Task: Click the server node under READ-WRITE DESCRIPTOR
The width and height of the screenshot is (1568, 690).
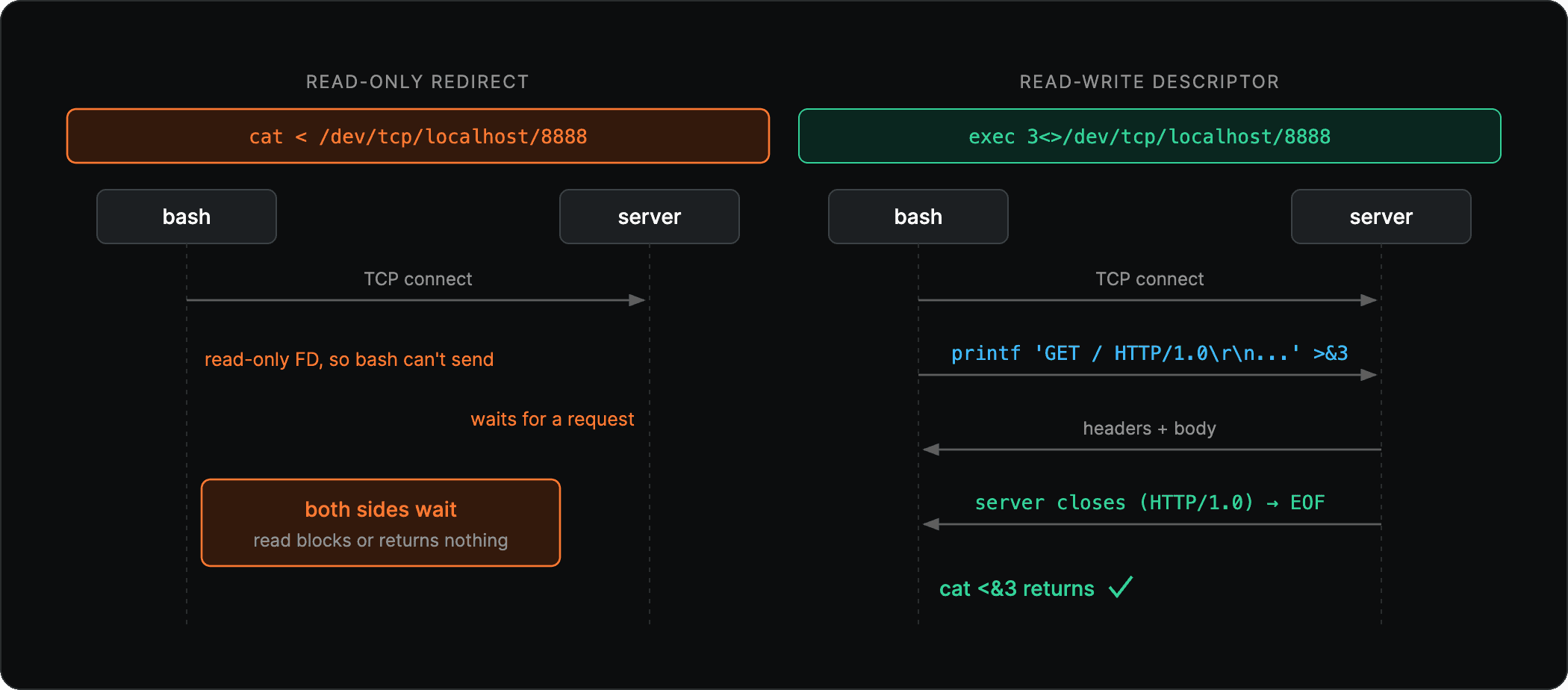Action: 1381,217
